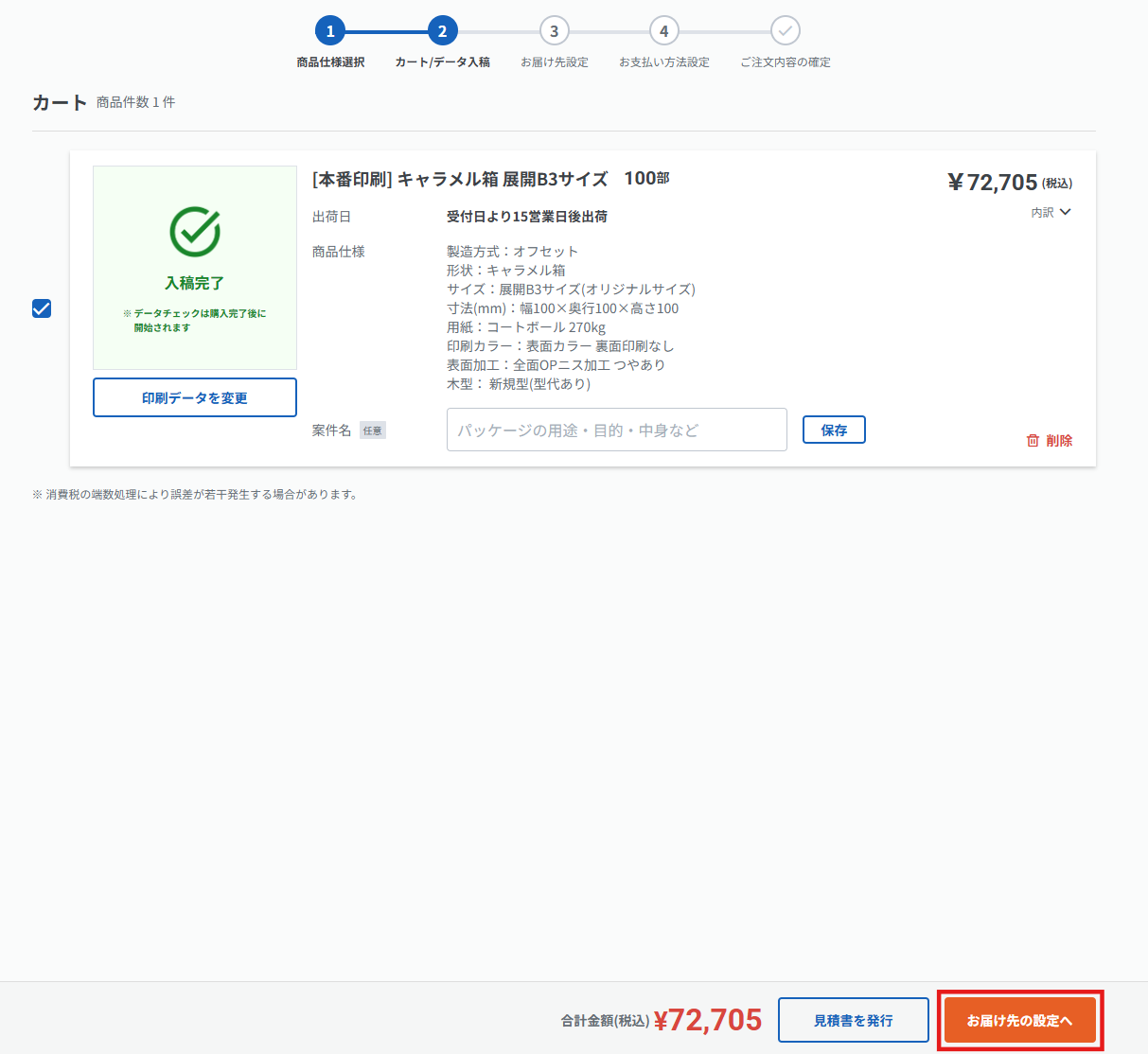Click the カート heading
1148x1054 pixels.
click(60, 102)
